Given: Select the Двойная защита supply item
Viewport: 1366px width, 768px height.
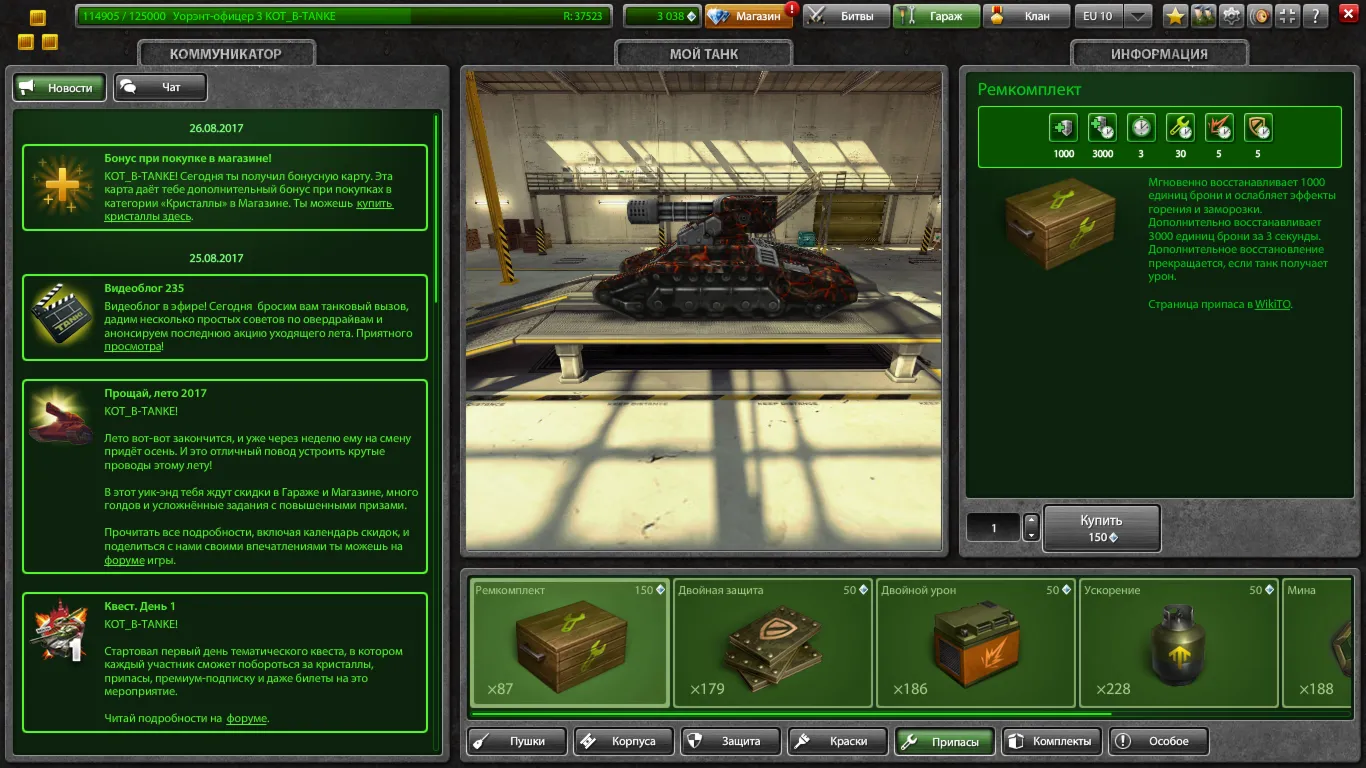Looking at the screenshot, I should (772, 643).
